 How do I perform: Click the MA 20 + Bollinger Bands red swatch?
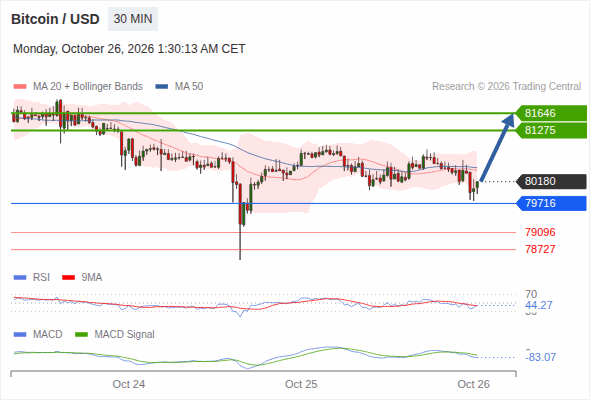pyautogui.click(x=20, y=87)
